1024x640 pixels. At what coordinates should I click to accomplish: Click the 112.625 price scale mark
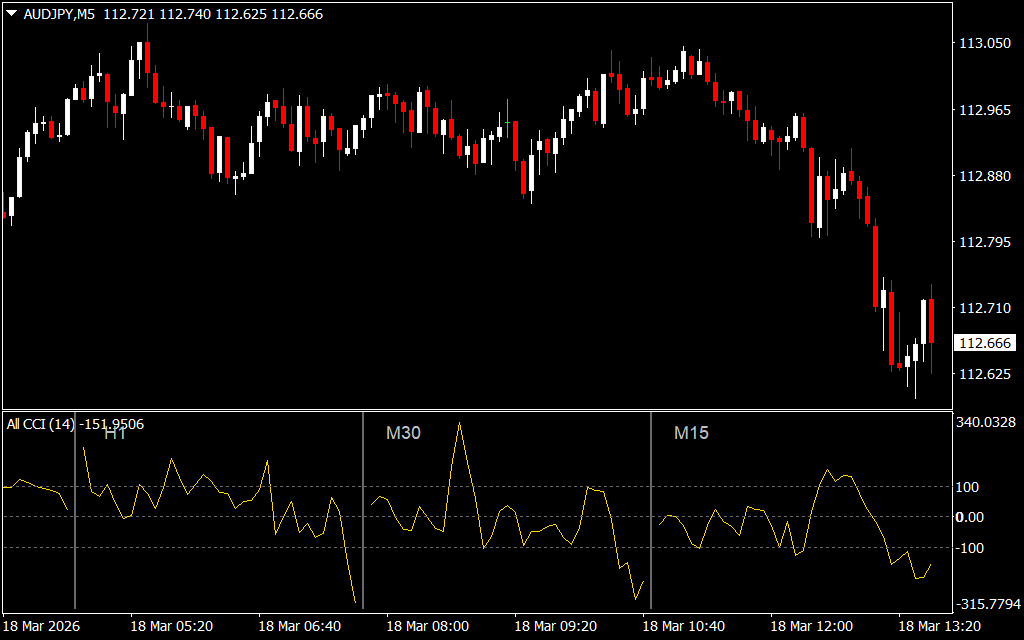coord(984,374)
